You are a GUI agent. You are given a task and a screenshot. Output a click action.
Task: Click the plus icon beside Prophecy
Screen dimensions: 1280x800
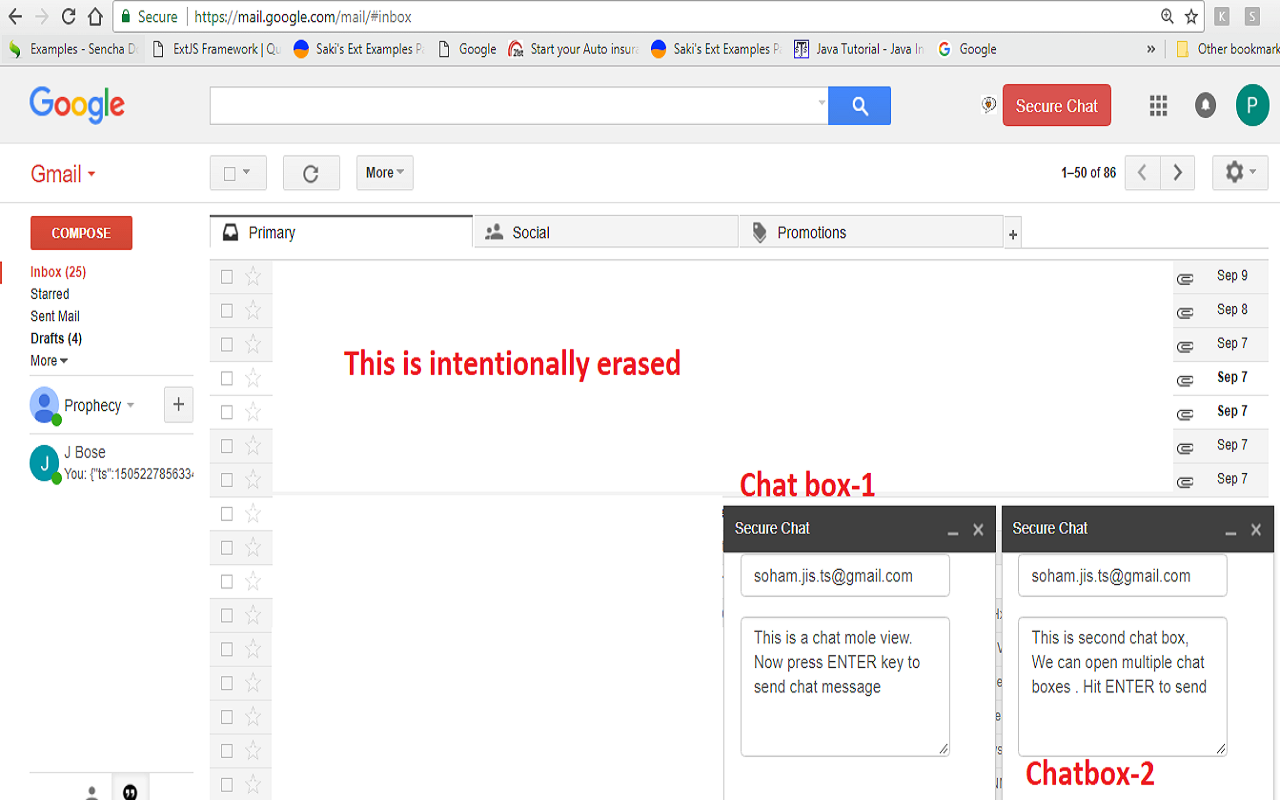[x=178, y=404]
